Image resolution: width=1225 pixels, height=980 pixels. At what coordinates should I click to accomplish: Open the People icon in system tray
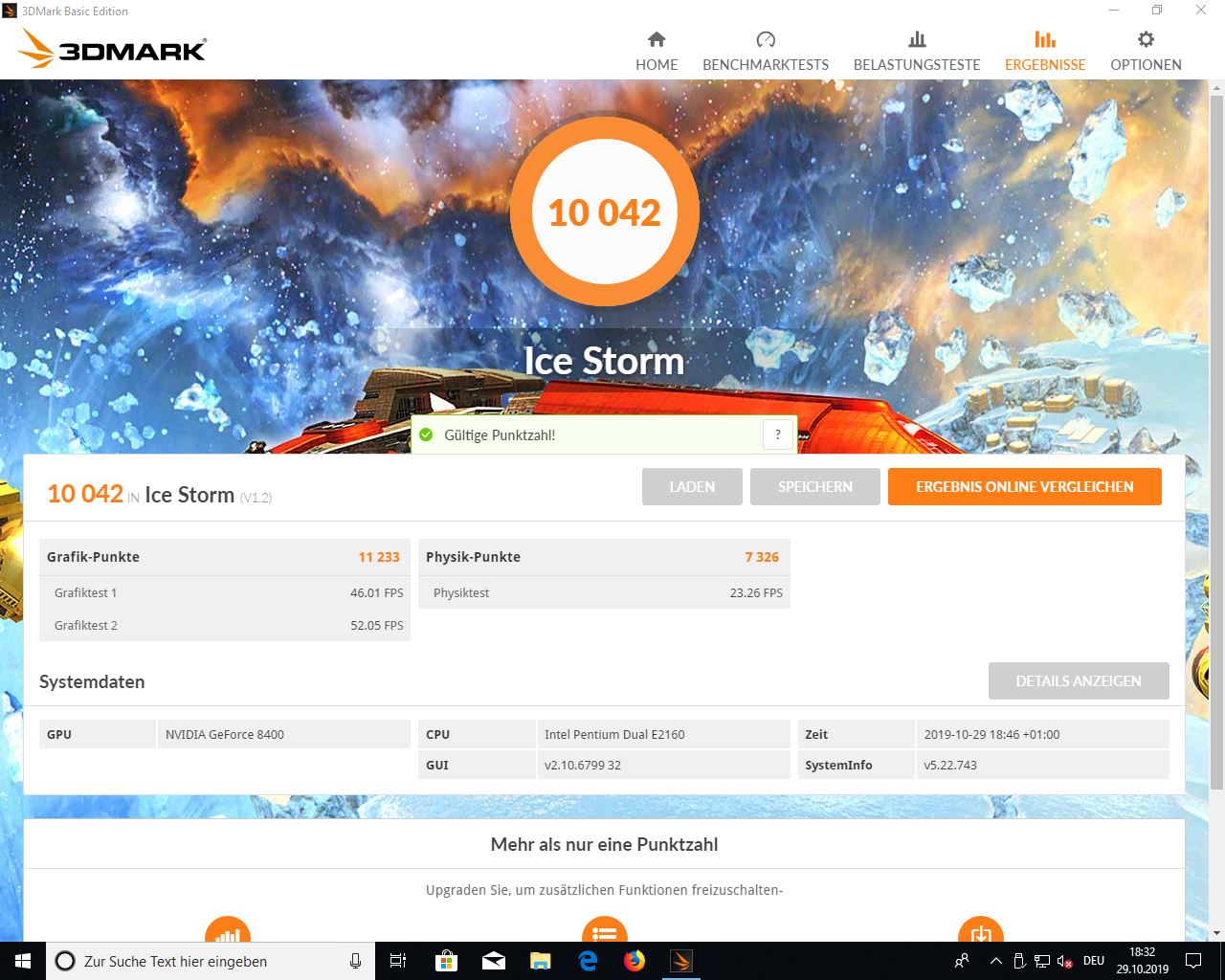tap(962, 961)
